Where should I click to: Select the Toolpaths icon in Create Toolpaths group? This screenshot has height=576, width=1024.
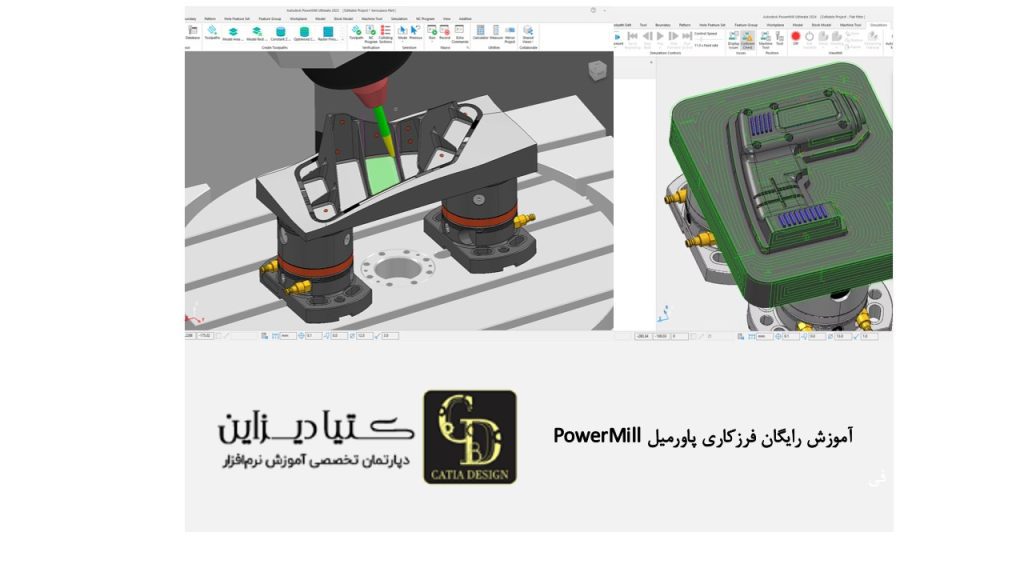tap(211, 33)
